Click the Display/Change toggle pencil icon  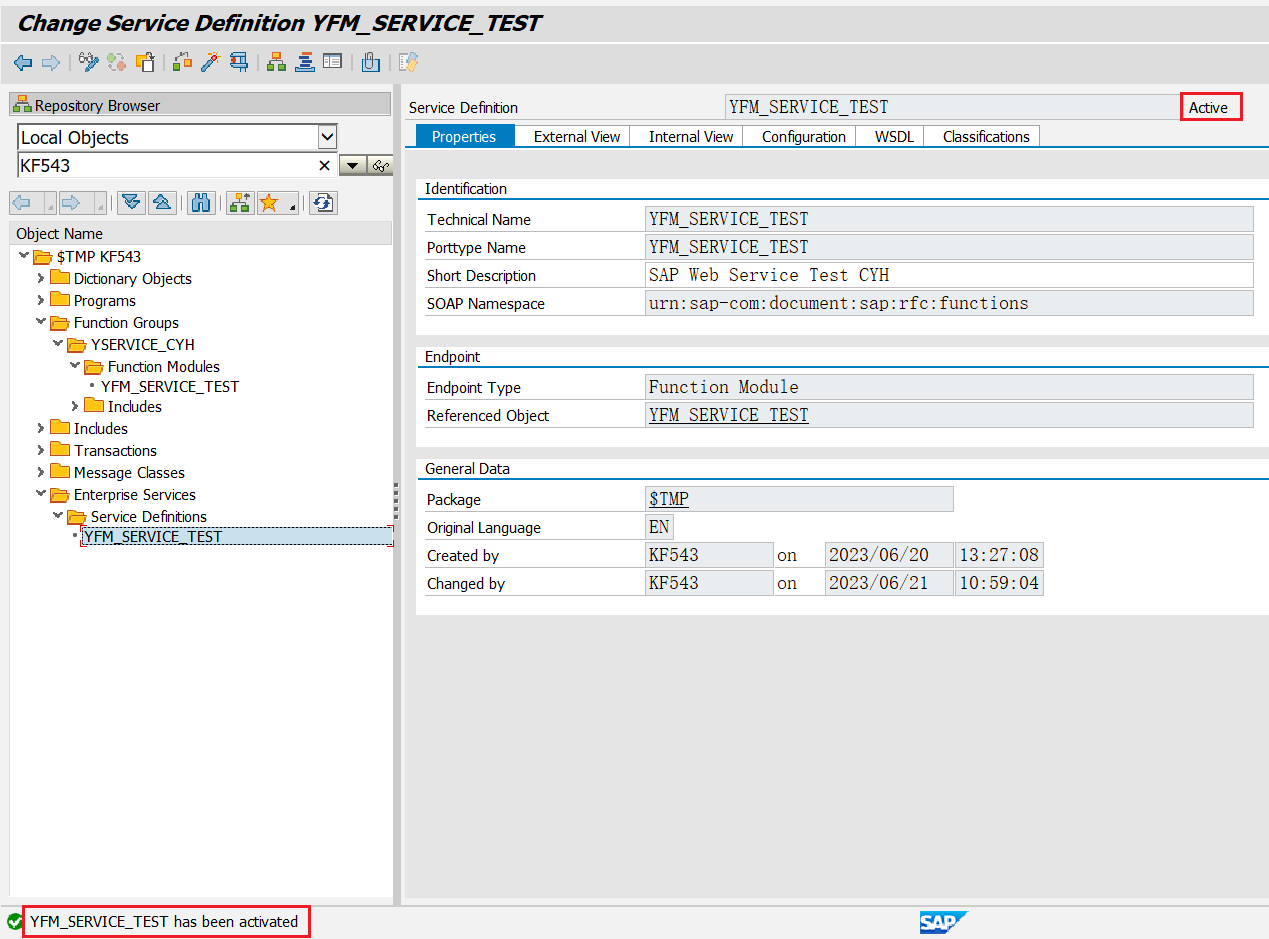[x=89, y=63]
